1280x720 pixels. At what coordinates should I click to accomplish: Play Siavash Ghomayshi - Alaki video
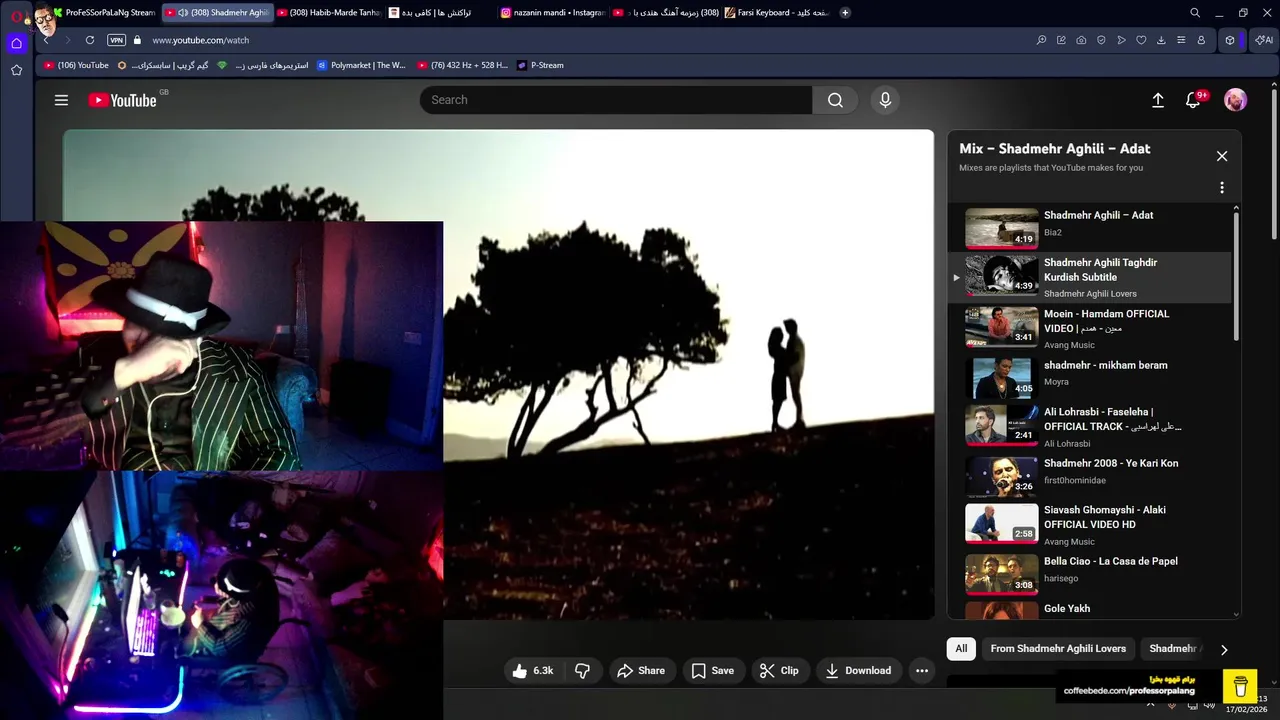click(1090, 524)
